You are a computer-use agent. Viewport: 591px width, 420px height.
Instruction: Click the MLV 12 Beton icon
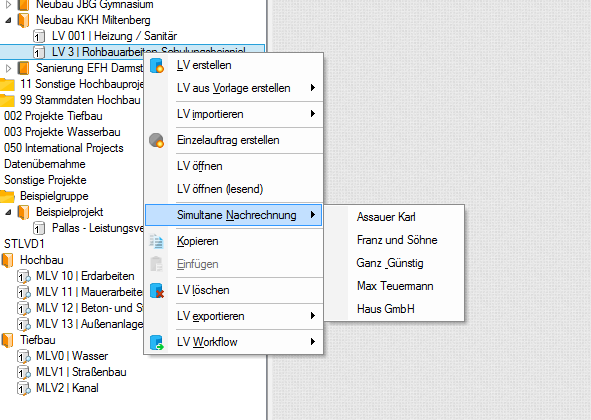pos(24,308)
